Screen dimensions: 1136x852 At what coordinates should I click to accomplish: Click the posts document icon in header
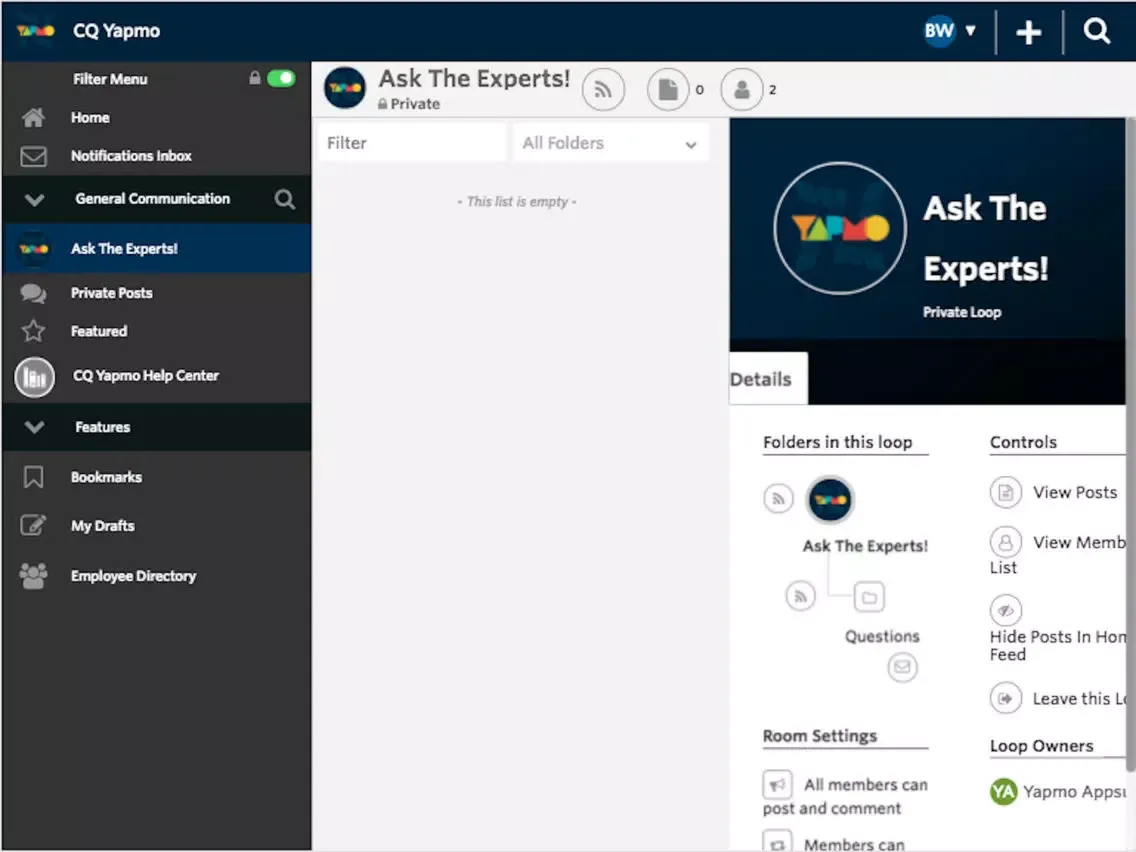point(668,90)
